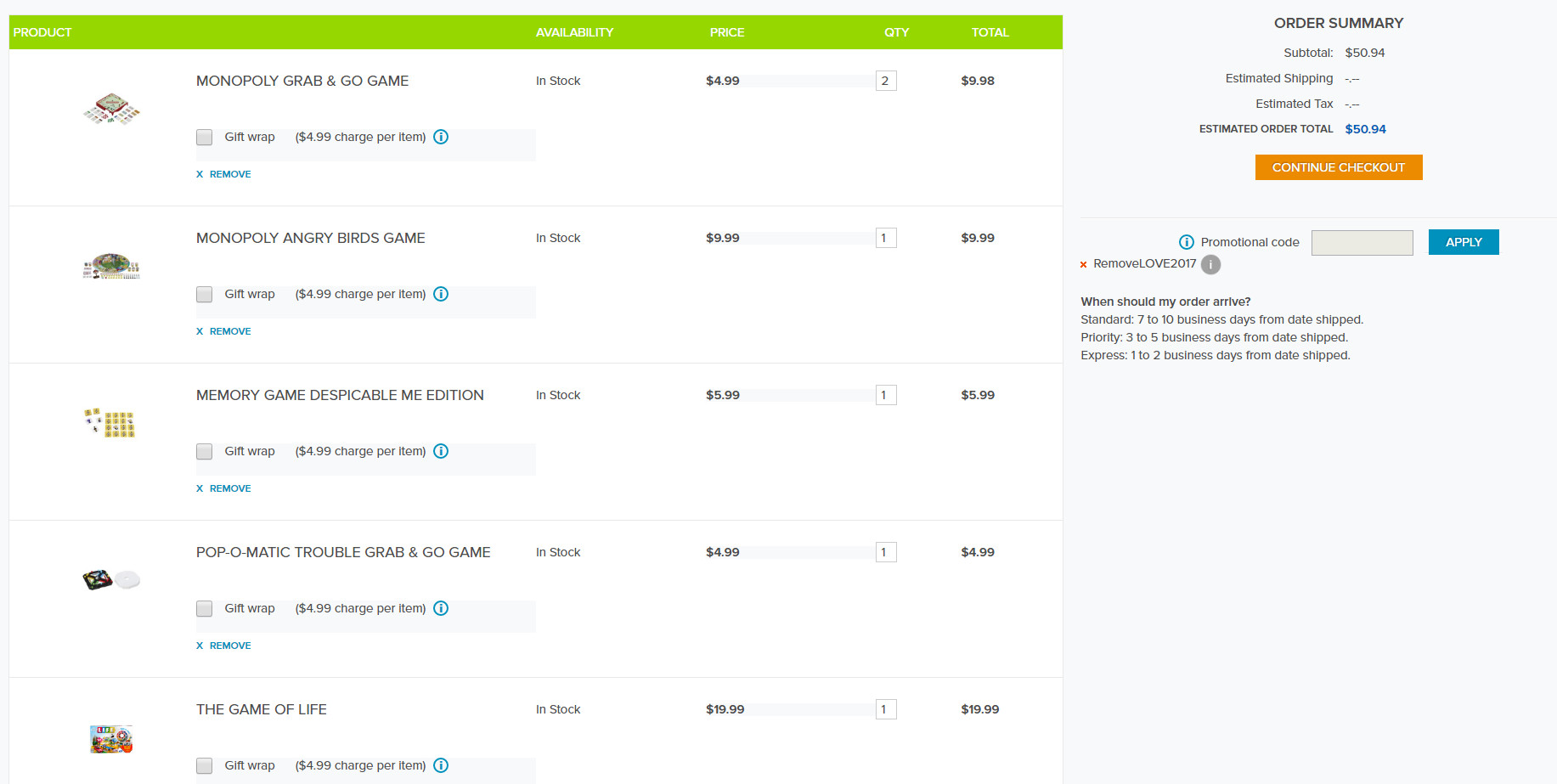
Task: Open Monopoly Grab & Go Game thumbnail
Action: tap(111, 110)
